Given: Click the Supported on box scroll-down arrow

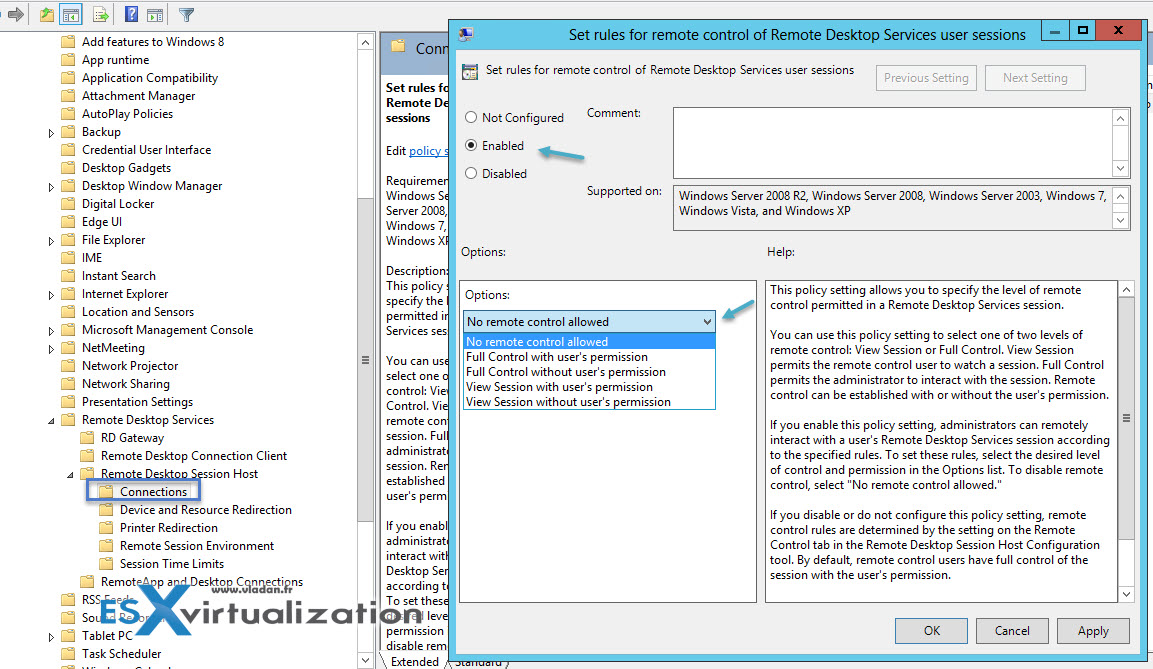Looking at the screenshot, I should (1121, 221).
